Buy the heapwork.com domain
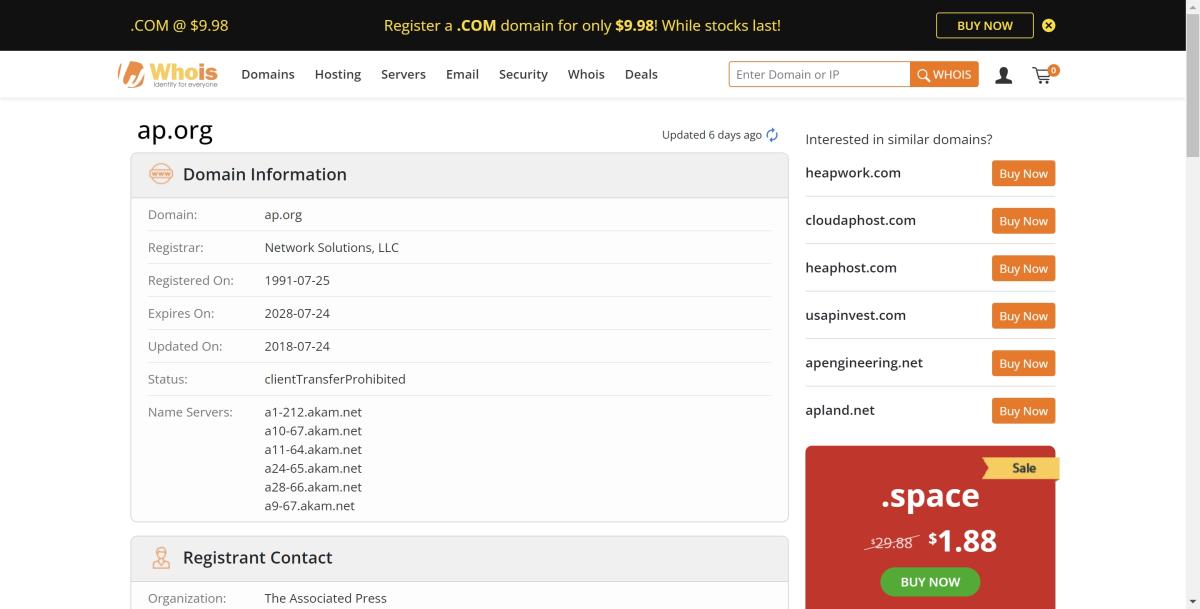The height and width of the screenshot is (609, 1200). point(1022,172)
